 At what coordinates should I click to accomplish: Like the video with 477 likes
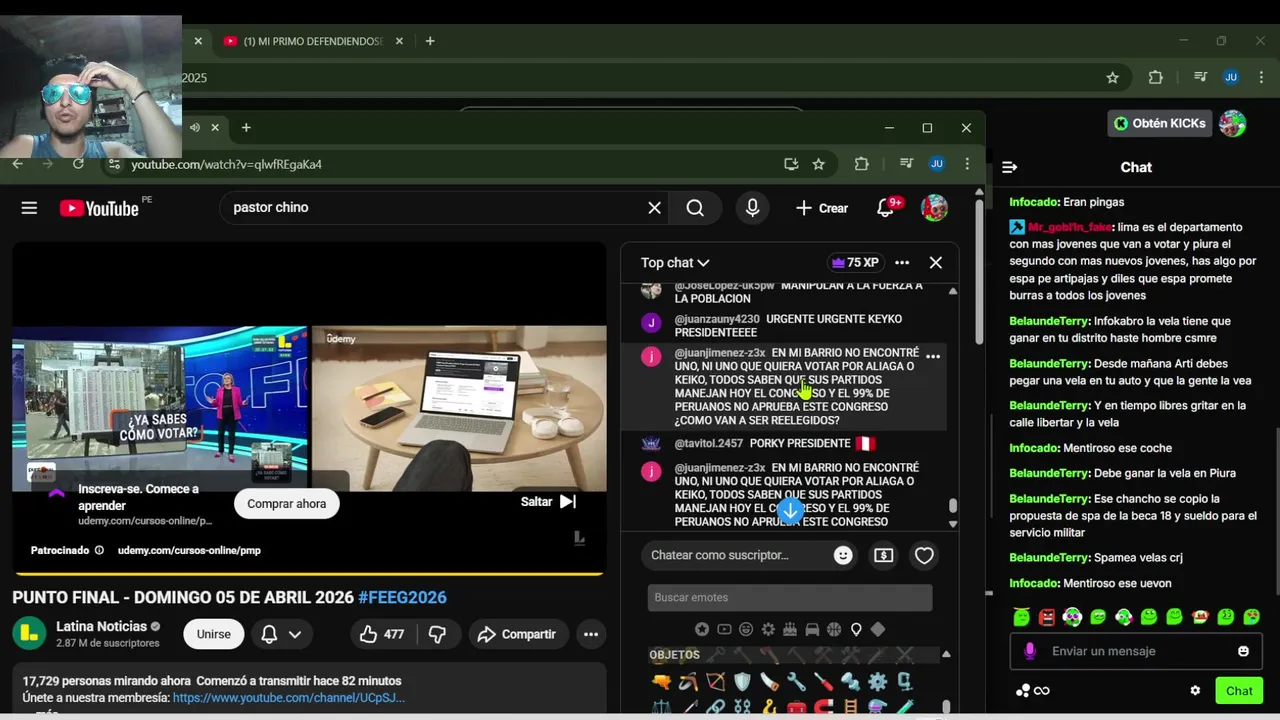(381, 634)
